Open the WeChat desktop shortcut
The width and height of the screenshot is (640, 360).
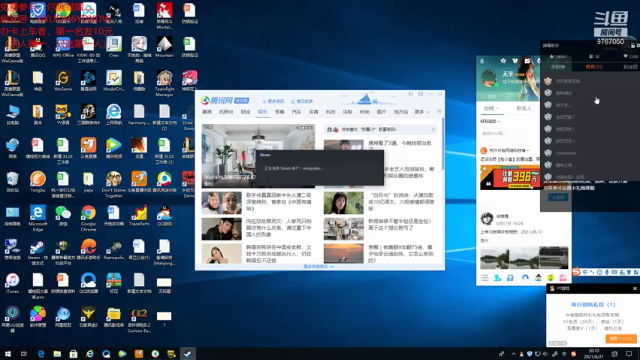point(63,216)
